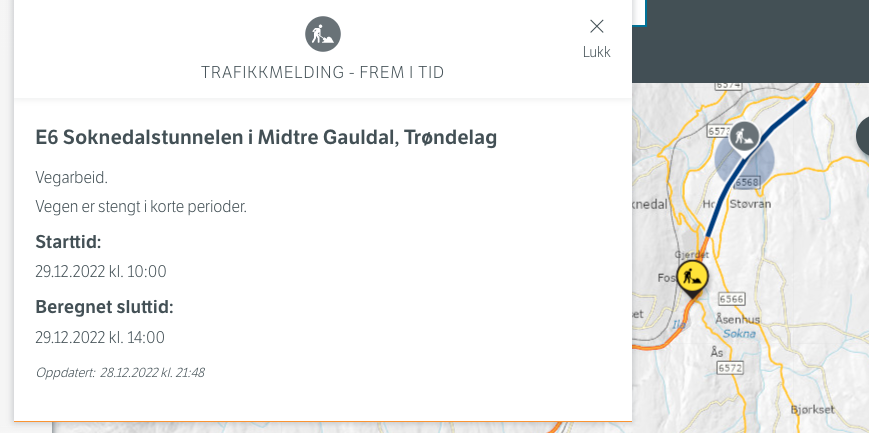Click the Bjørkset place label on map
This screenshot has height=433, width=869.
[810, 409]
